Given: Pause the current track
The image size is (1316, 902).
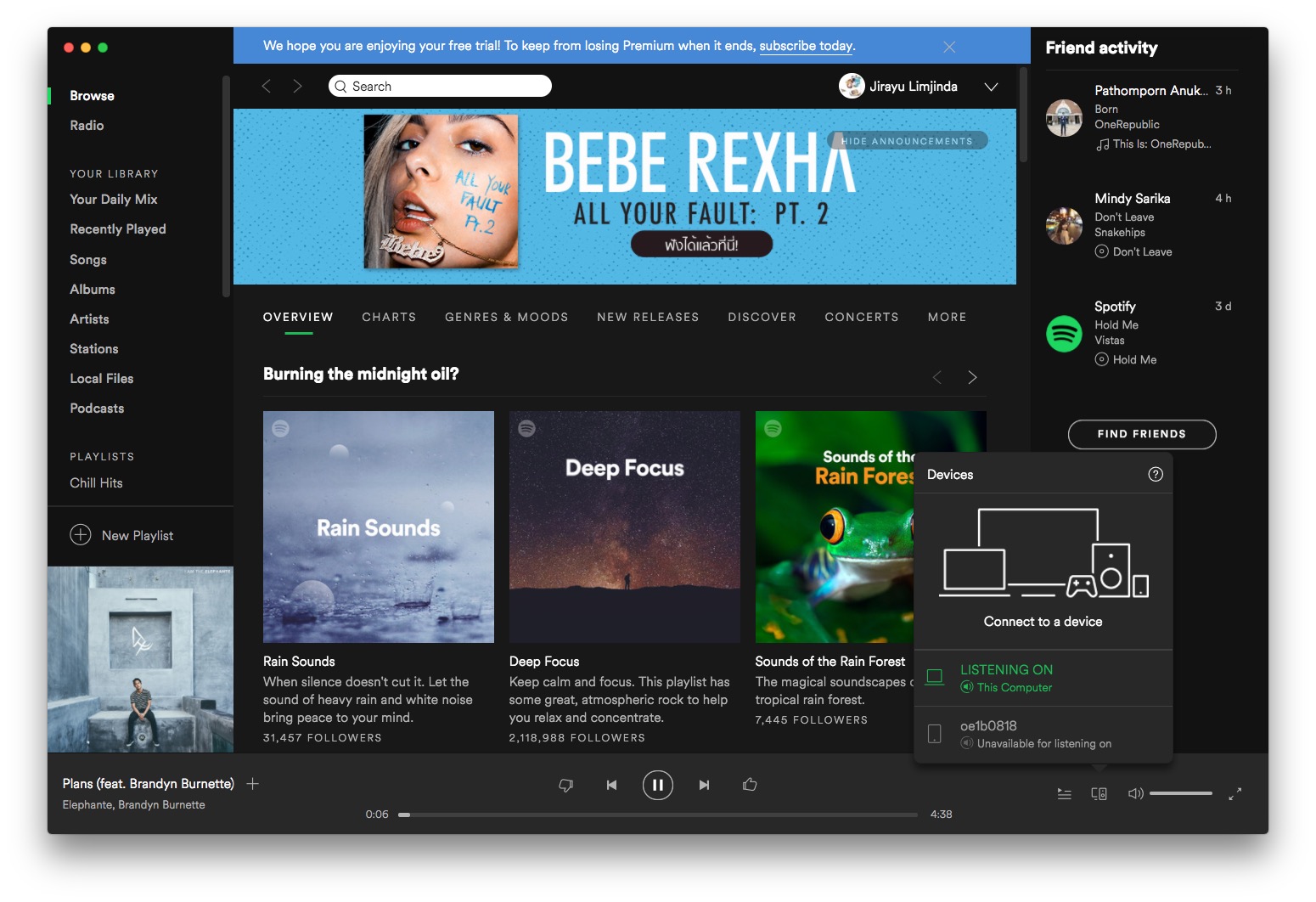Looking at the screenshot, I should [657, 785].
